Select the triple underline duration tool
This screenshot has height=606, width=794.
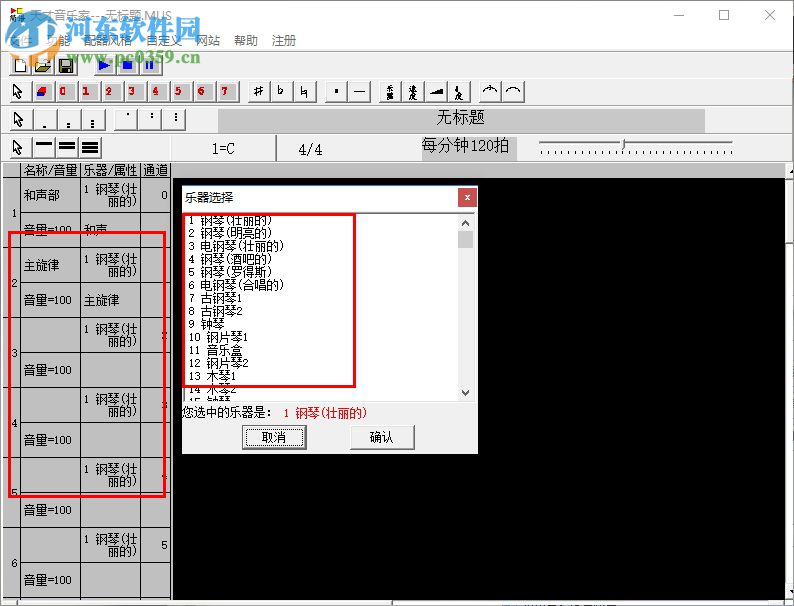(x=90, y=147)
